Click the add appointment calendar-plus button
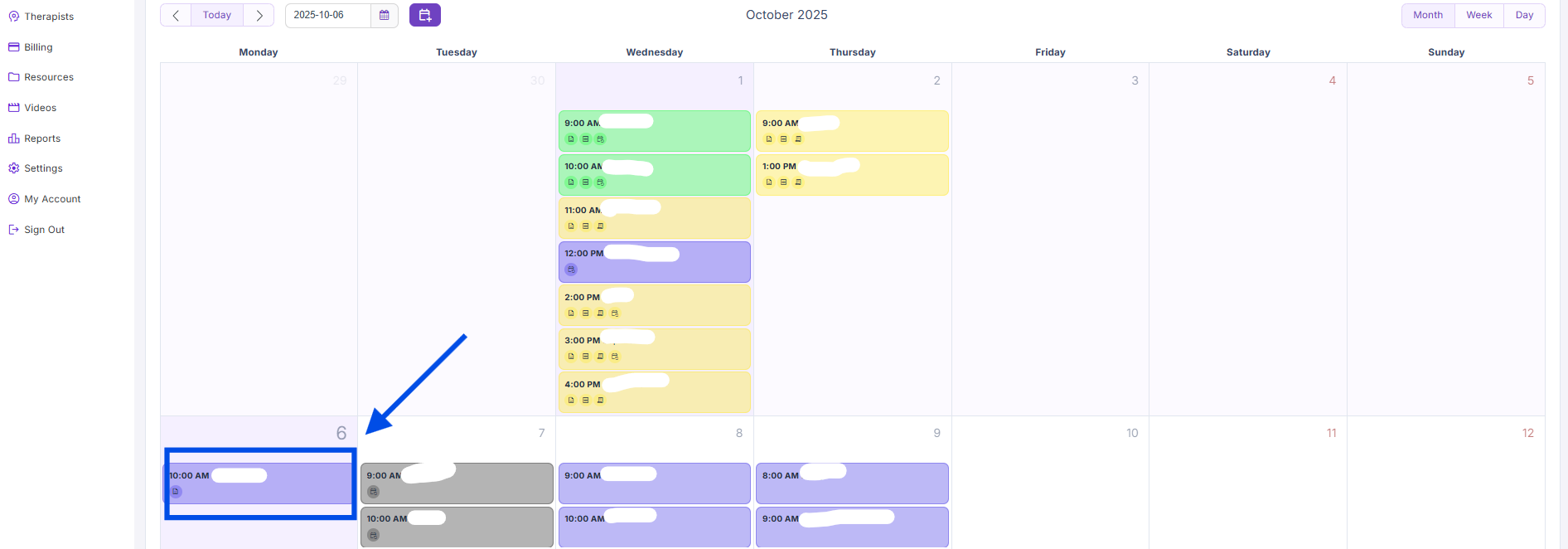Image resolution: width=1568 pixels, height=549 pixels. [424, 15]
